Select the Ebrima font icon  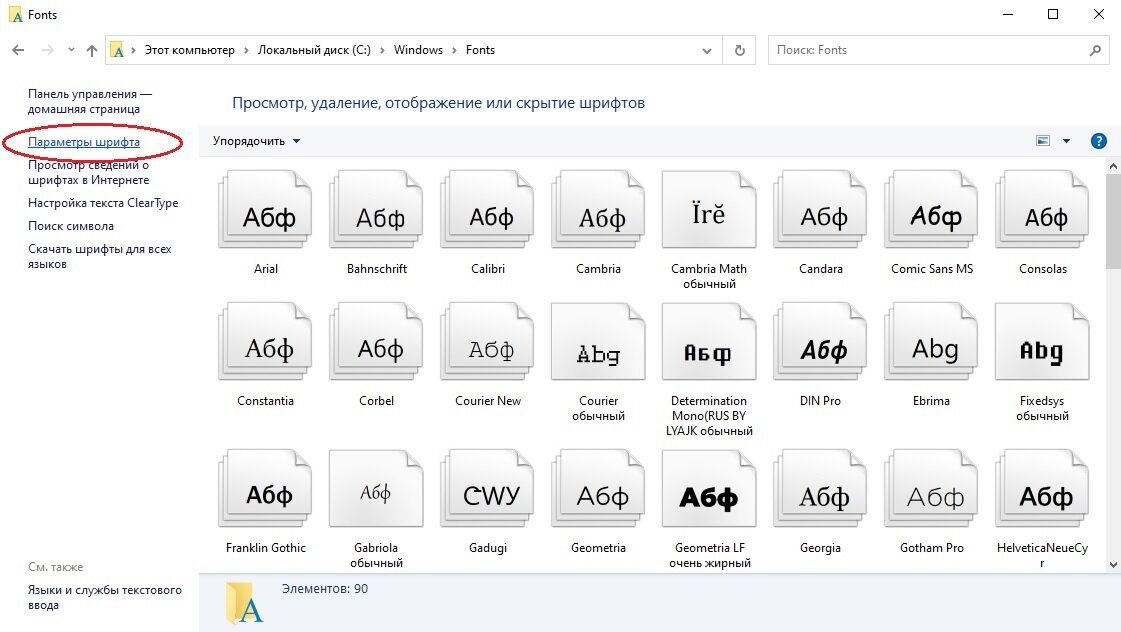pyautogui.click(x=932, y=342)
